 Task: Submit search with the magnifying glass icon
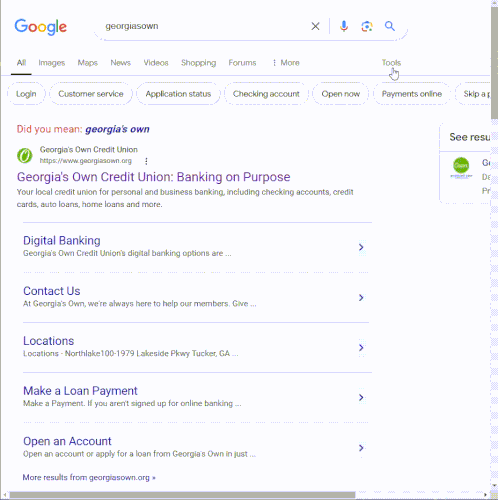(x=390, y=26)
